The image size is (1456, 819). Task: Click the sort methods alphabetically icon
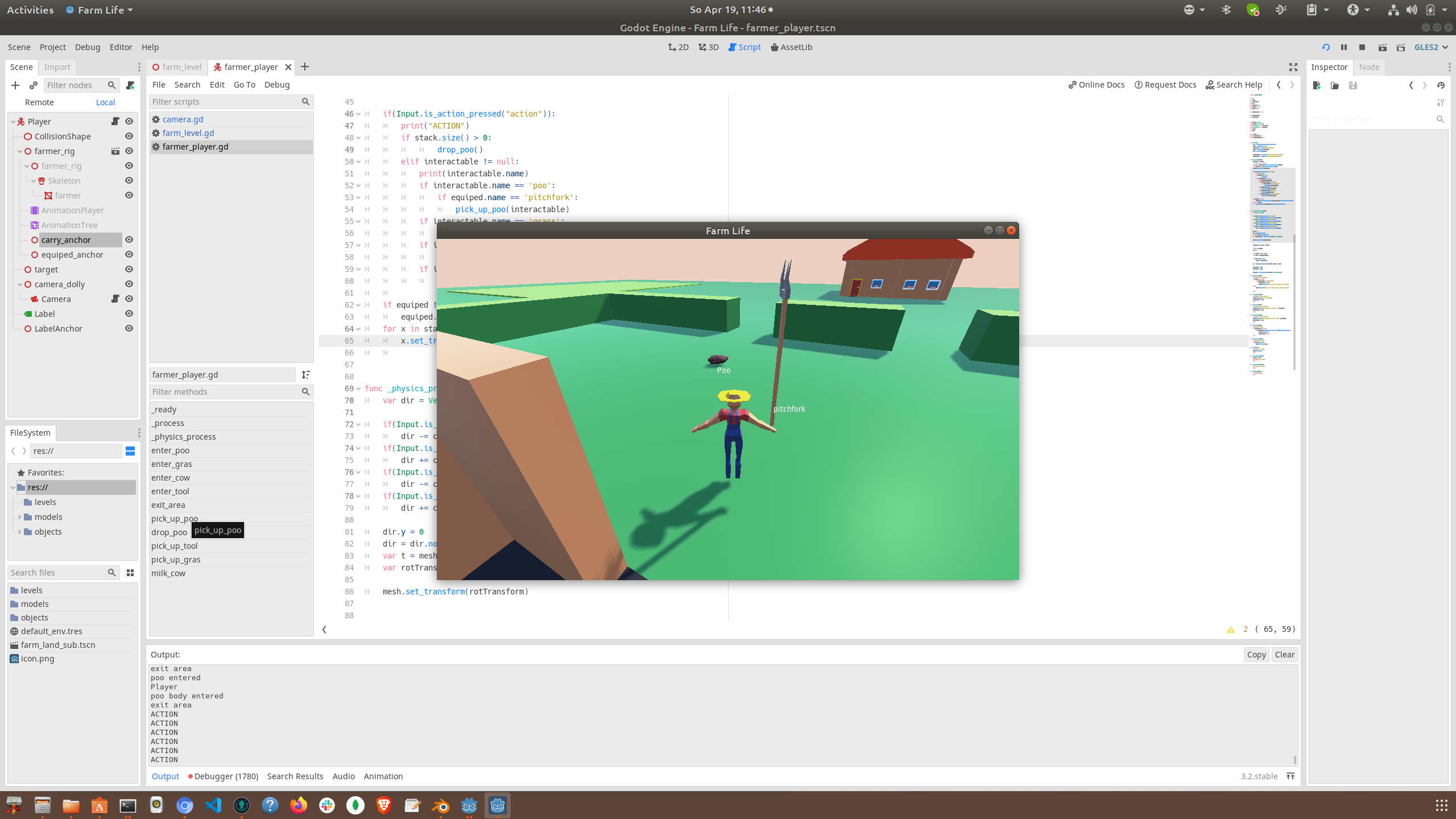(306, 375)
